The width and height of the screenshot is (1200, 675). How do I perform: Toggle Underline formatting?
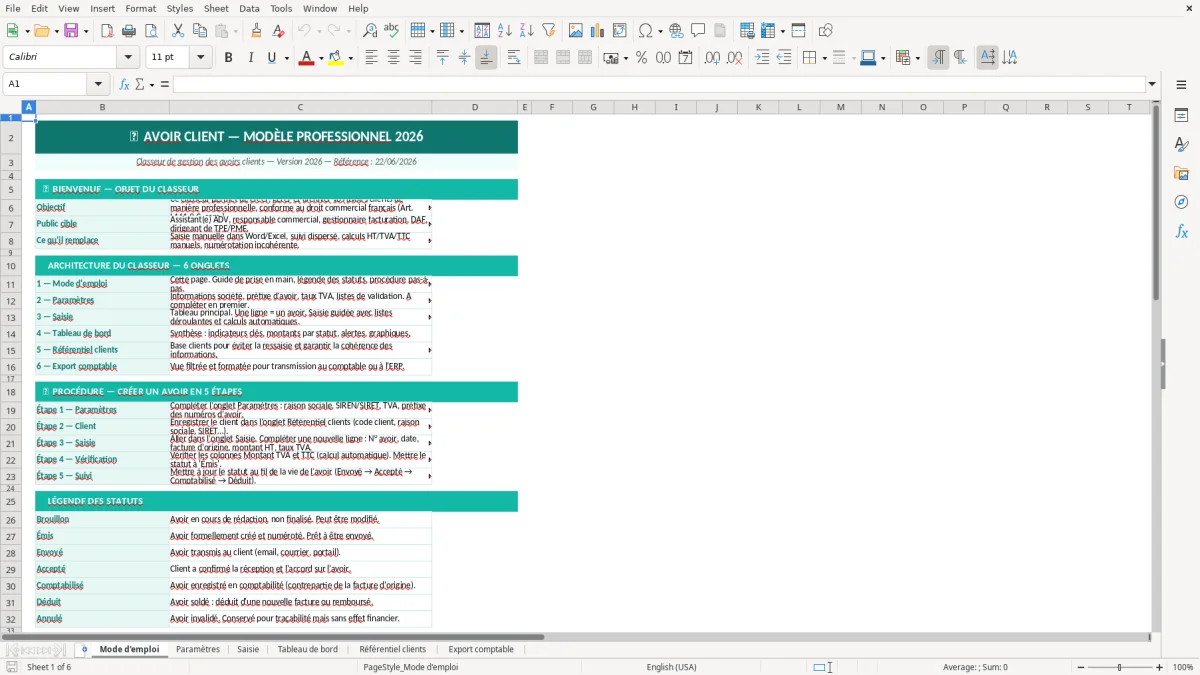click(x=271, y=58)
